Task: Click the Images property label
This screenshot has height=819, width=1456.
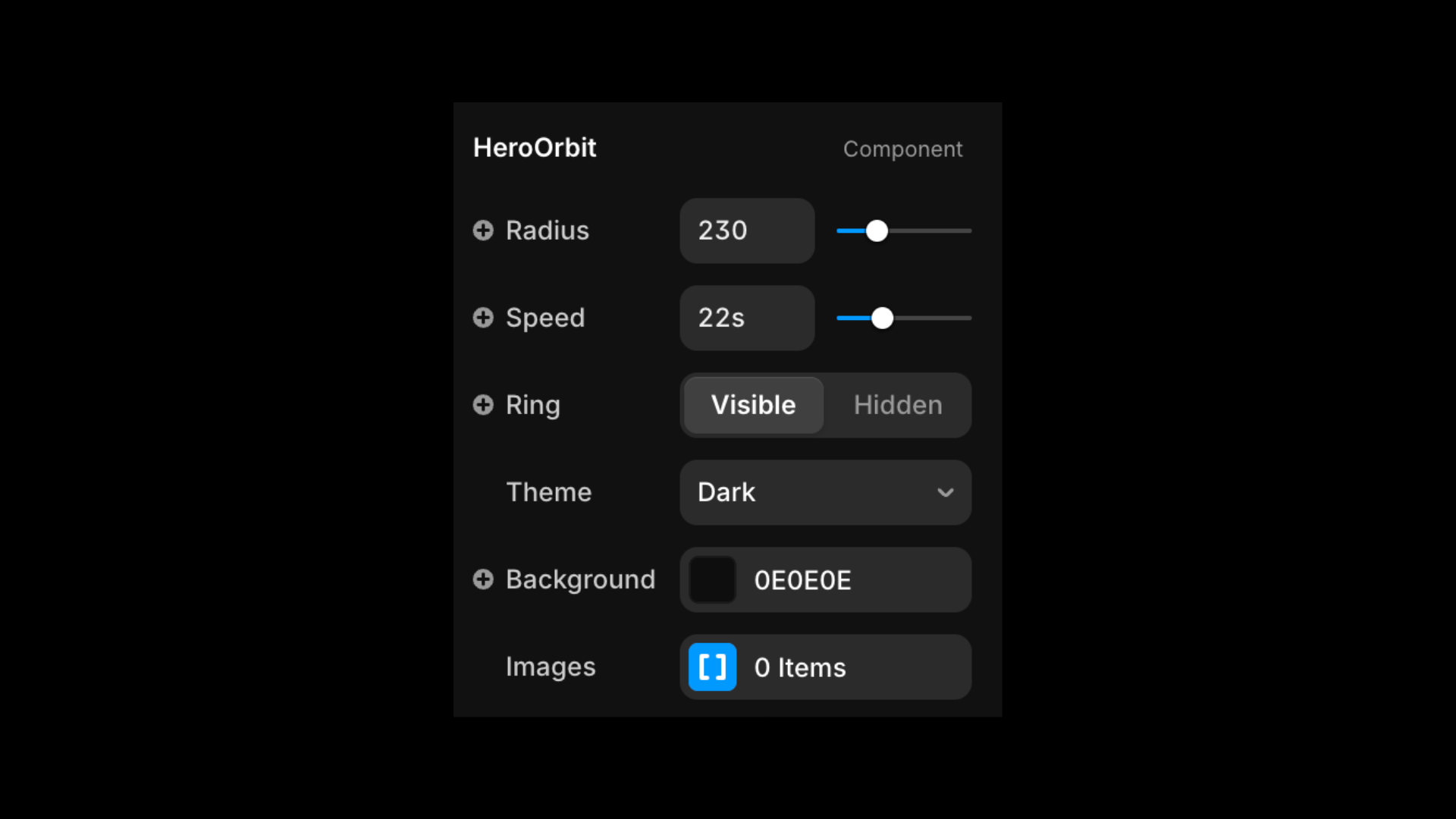Action: tap(551, 667)
